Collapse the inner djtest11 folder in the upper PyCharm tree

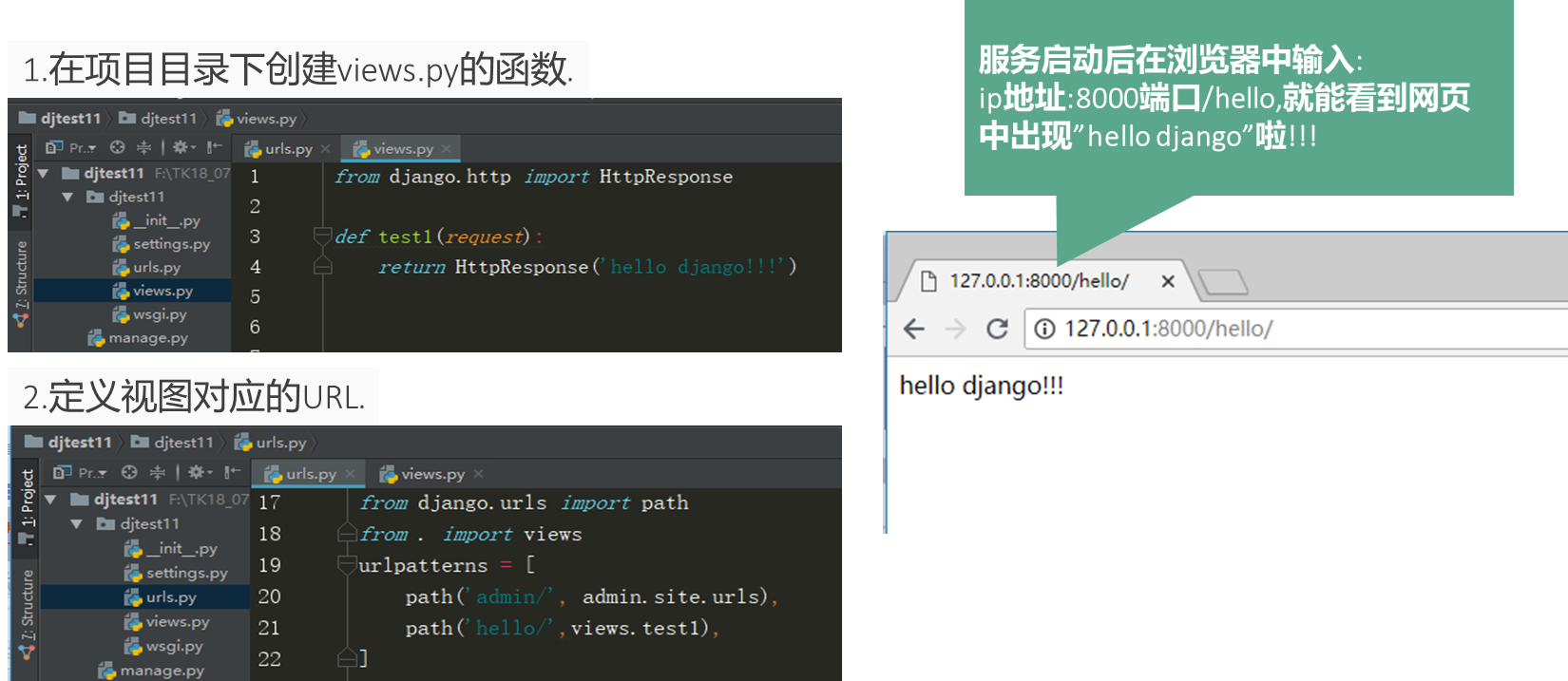click(67, 197)
